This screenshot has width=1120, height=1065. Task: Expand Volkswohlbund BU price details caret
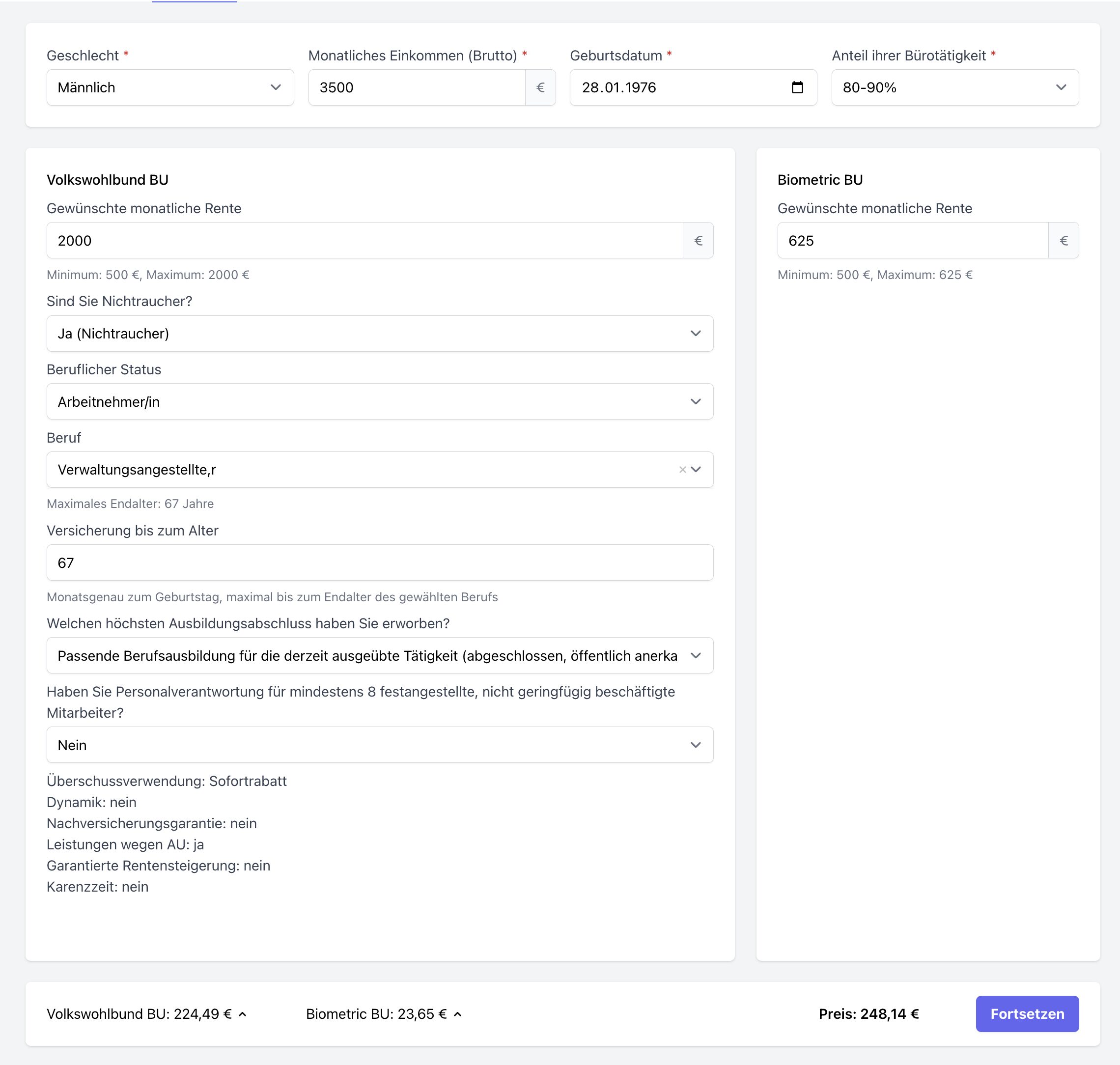point(242,1014)
